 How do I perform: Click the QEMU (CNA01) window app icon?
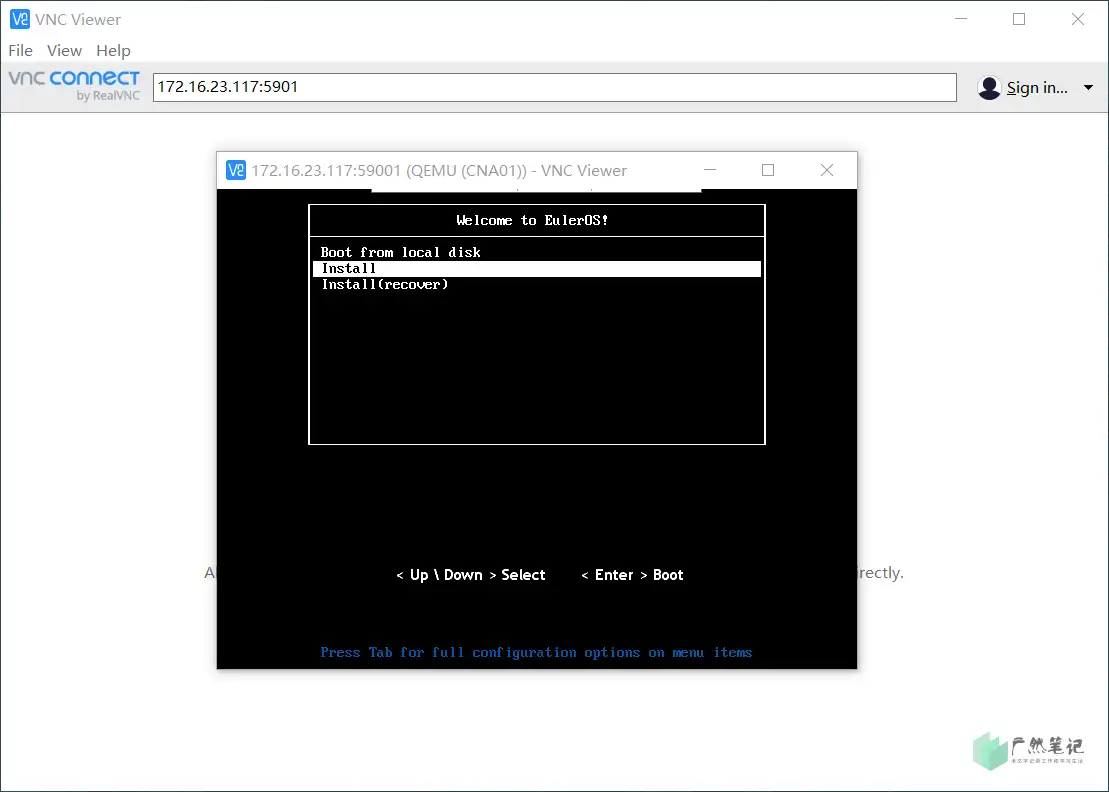[x=236, y=170]
